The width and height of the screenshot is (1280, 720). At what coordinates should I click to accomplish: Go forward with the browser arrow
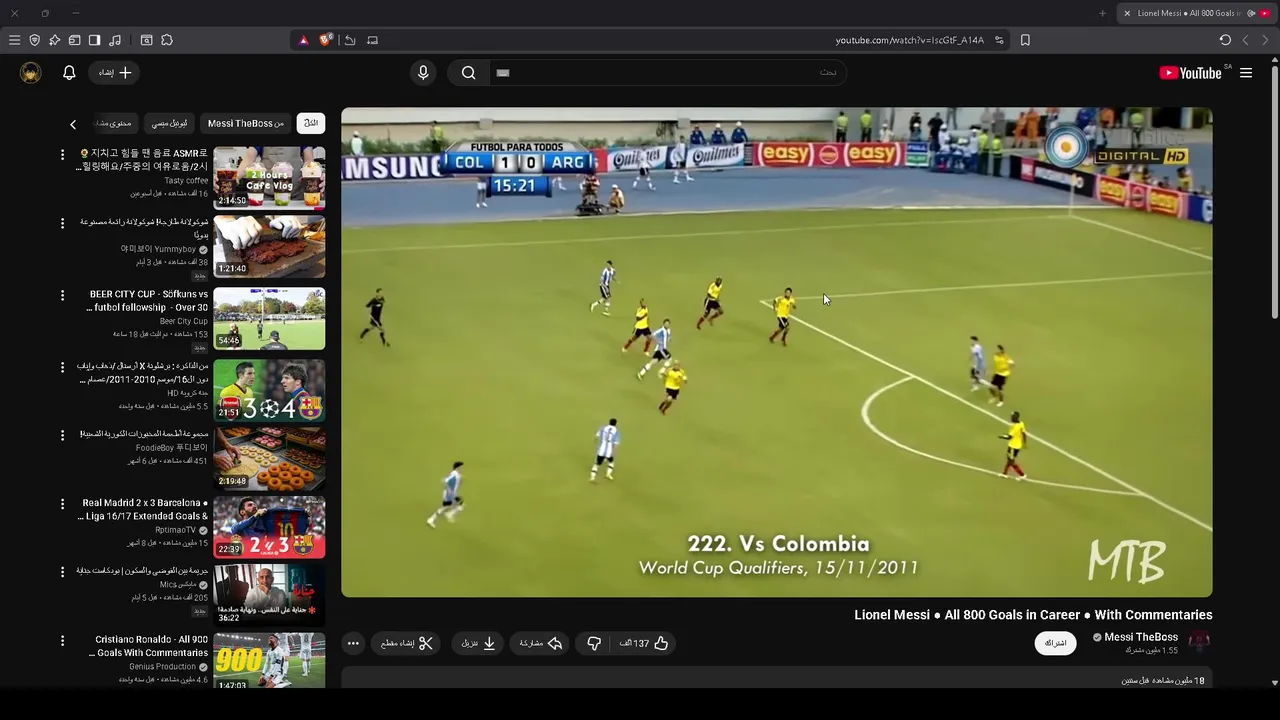[x=1265, y=40]
